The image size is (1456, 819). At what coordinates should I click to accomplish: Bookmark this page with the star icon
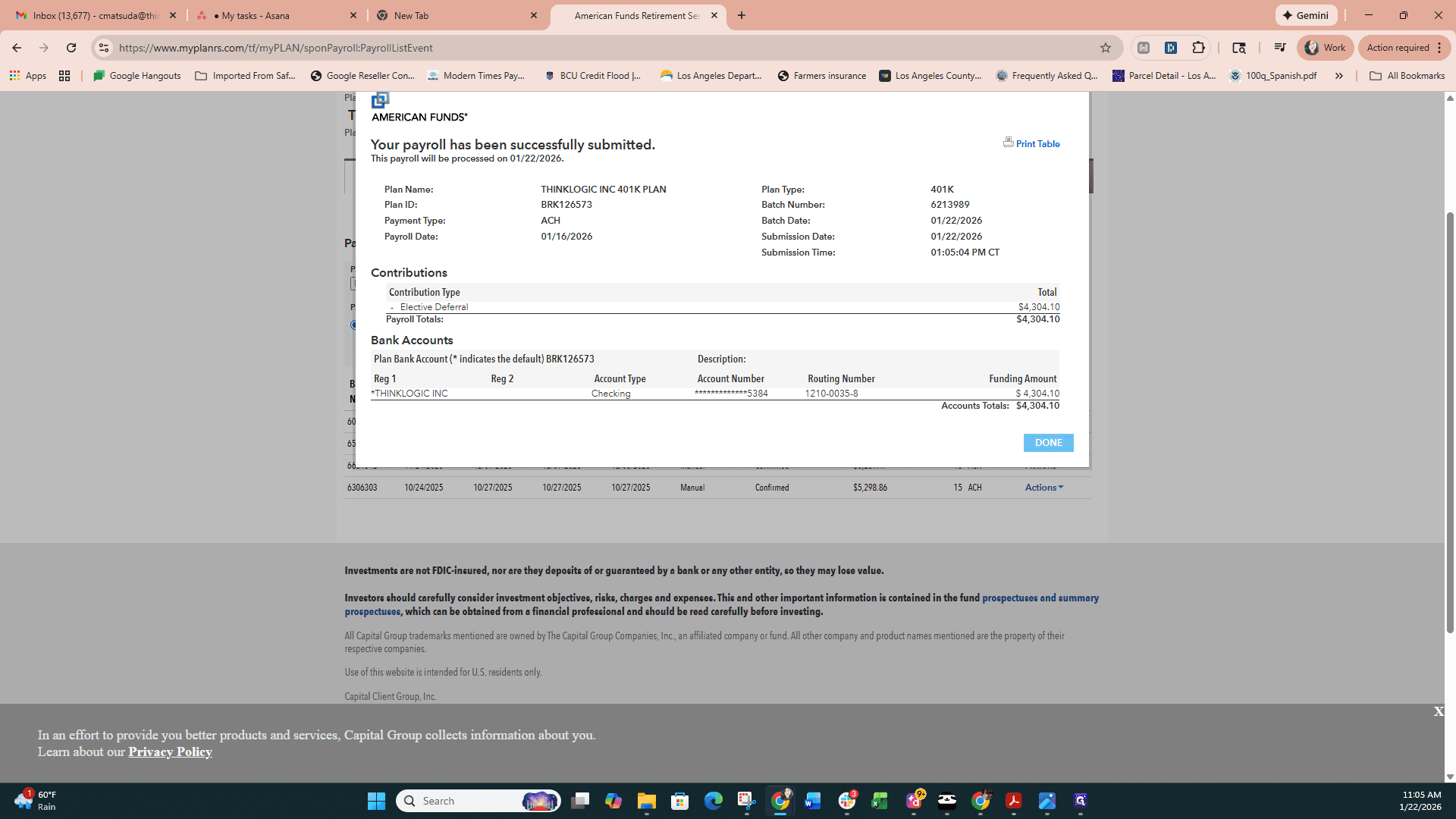[1106, 48]
